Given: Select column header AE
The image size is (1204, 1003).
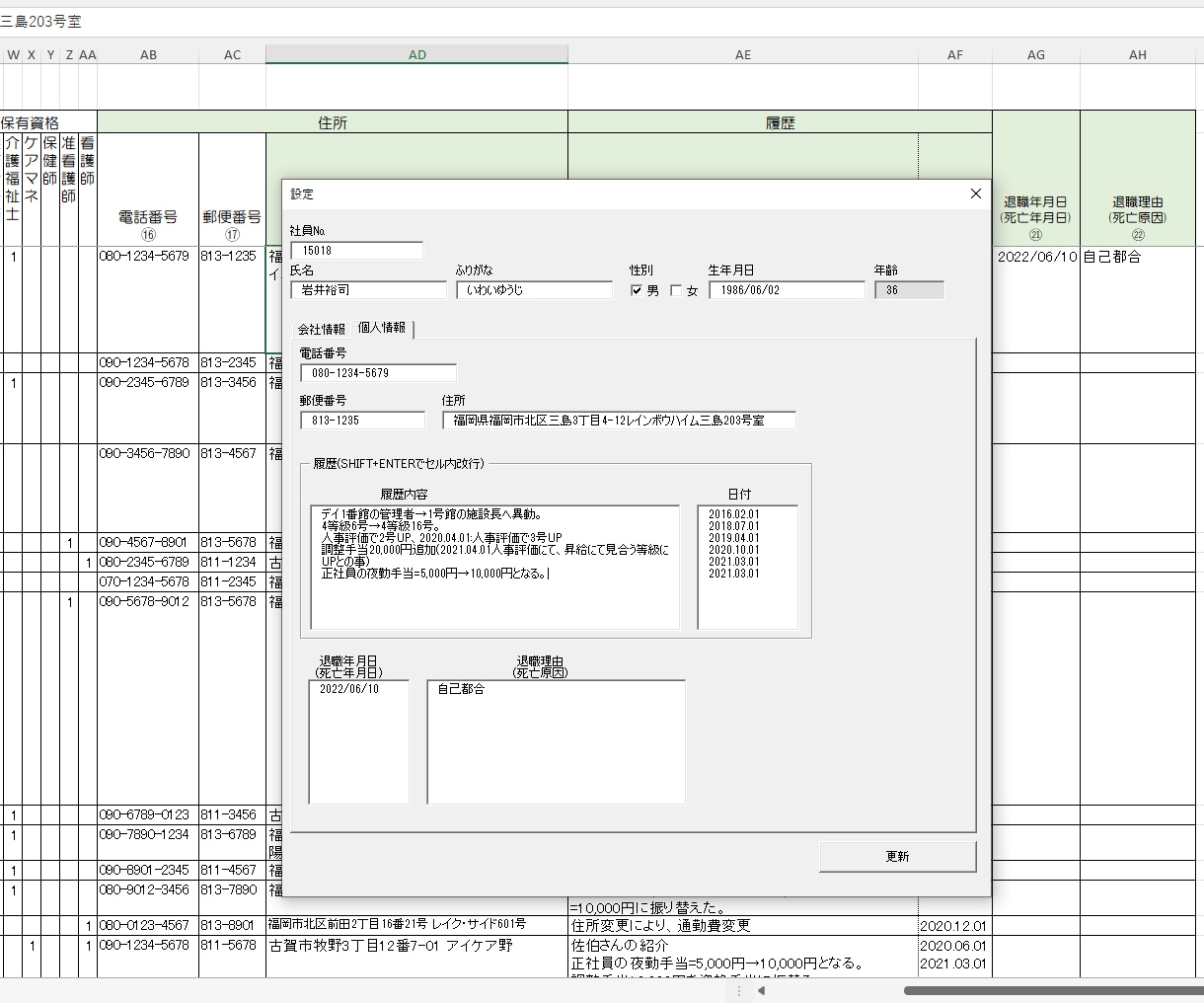Looking at the screenshot, I should pyautogui.click(x=743, y=55).
